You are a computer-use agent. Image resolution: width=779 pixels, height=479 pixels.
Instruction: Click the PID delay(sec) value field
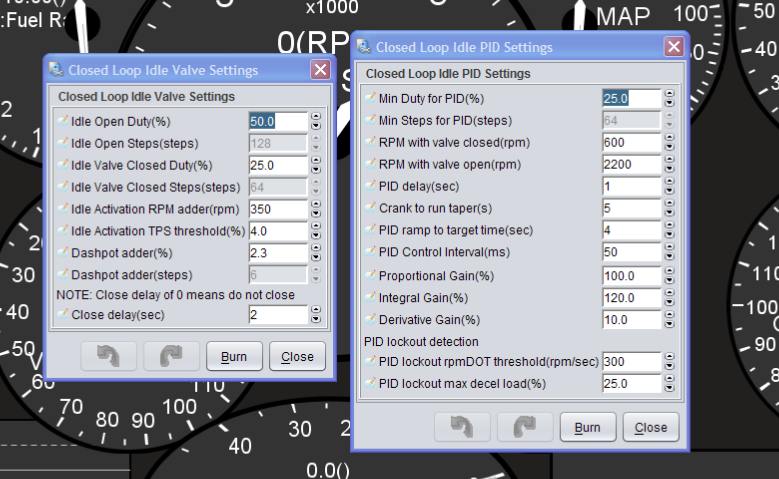click(x=632, y=186)
